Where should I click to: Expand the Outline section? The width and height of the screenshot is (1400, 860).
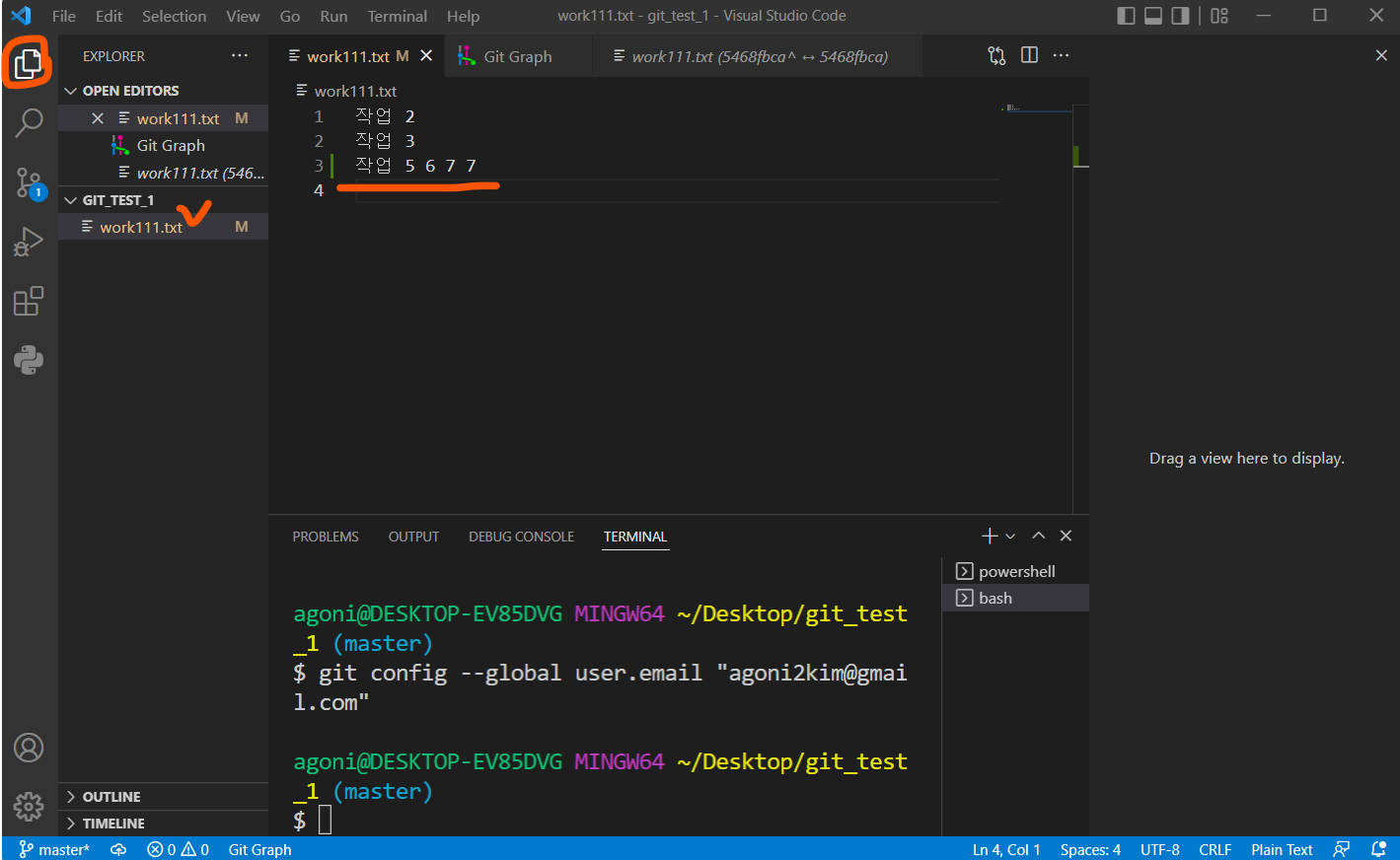point(163,797)
